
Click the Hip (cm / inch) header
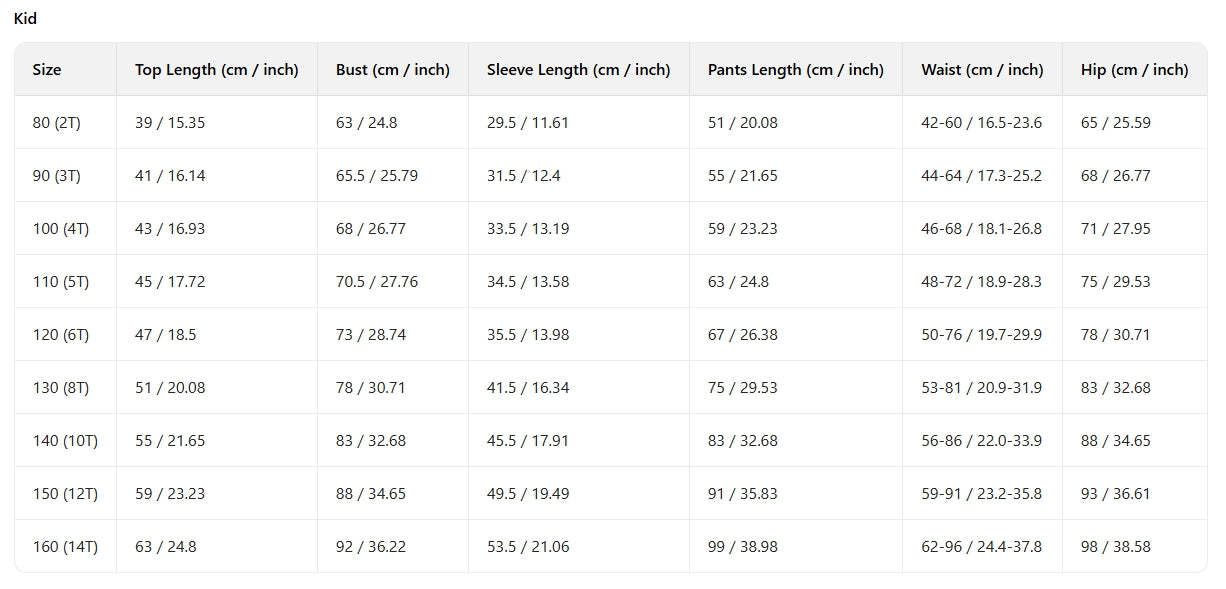pos(1134,70)
